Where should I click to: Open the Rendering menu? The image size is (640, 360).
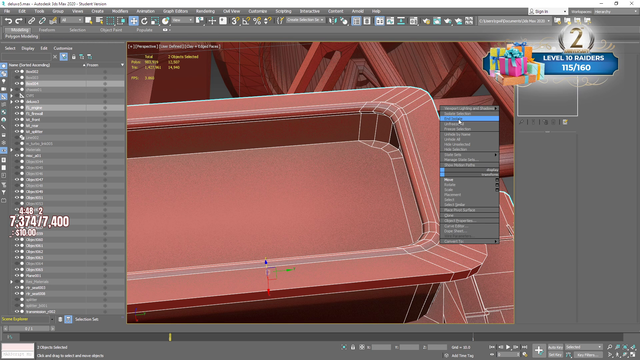[205, 11]
